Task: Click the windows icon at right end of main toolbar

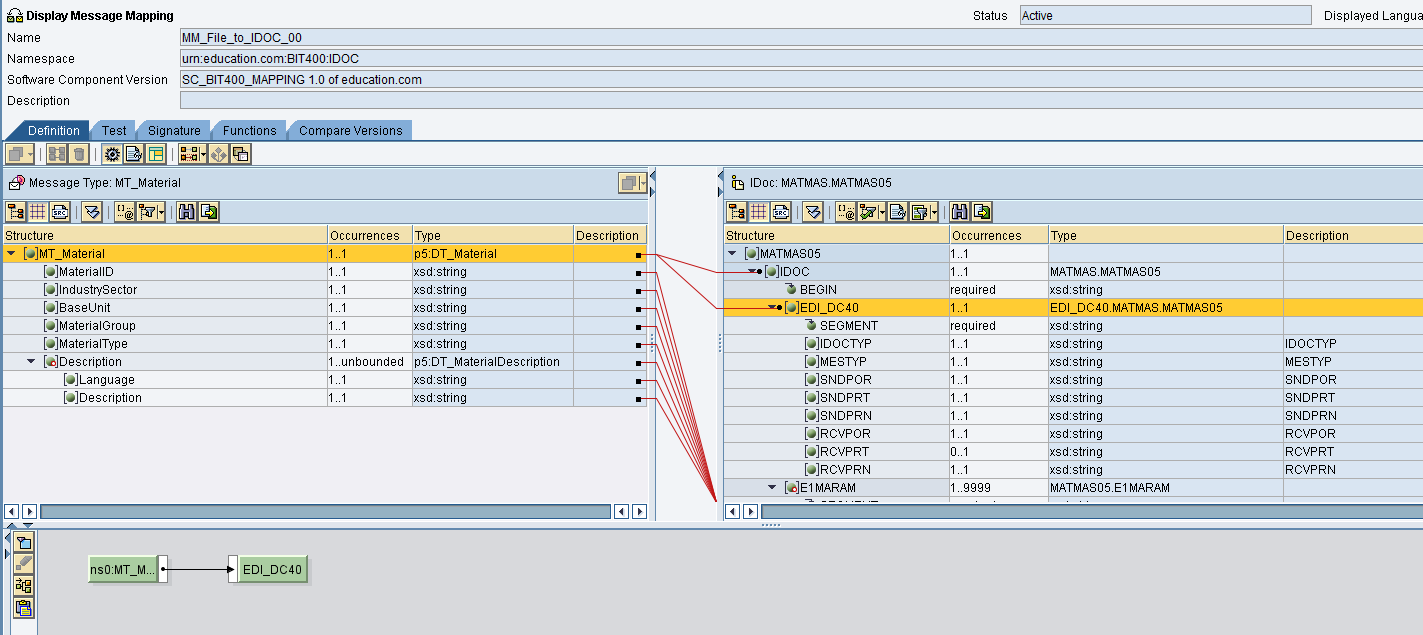Action: coord(241,154)
